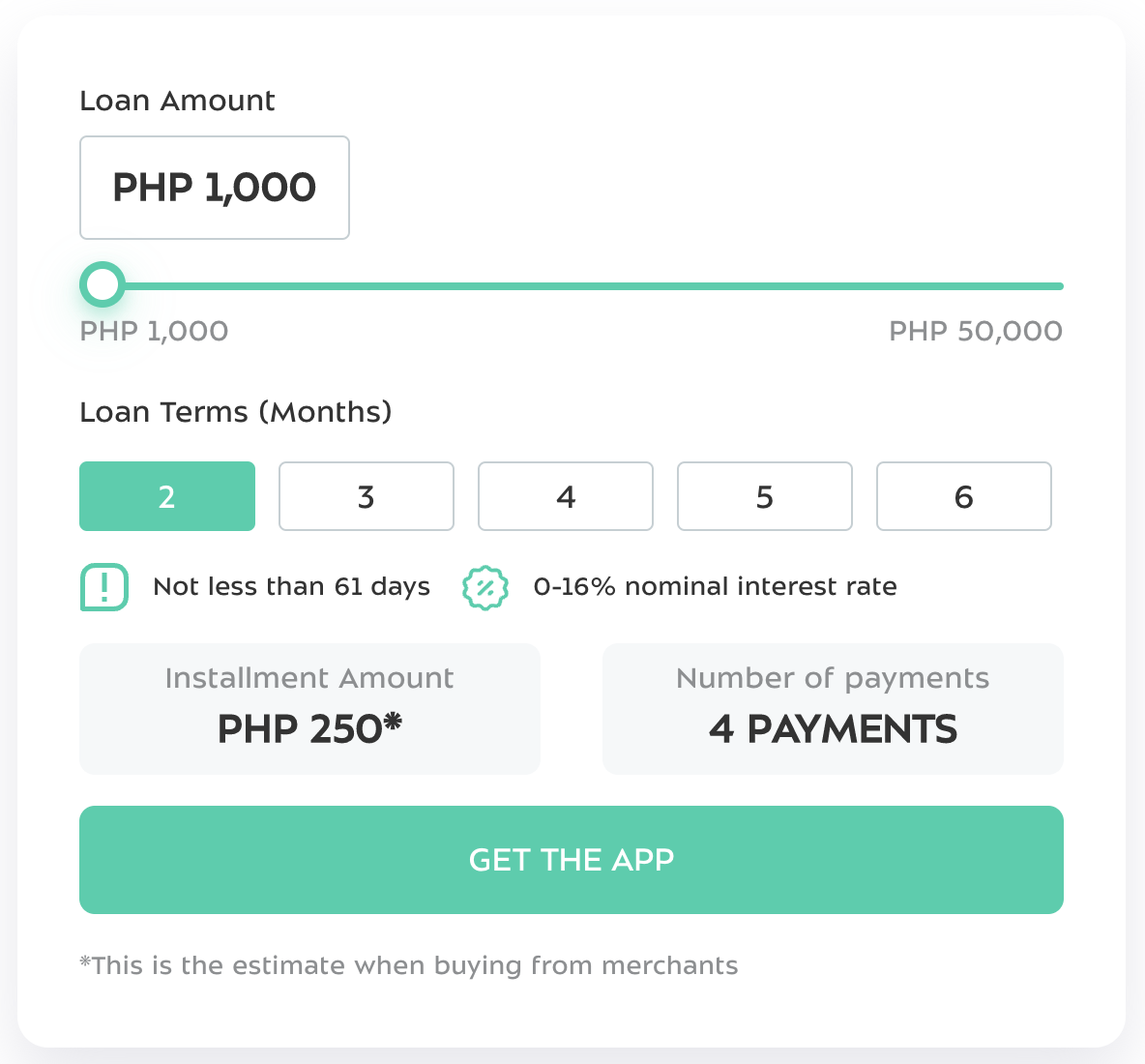Click the Installment Amount panel

[x=309, y=709]
